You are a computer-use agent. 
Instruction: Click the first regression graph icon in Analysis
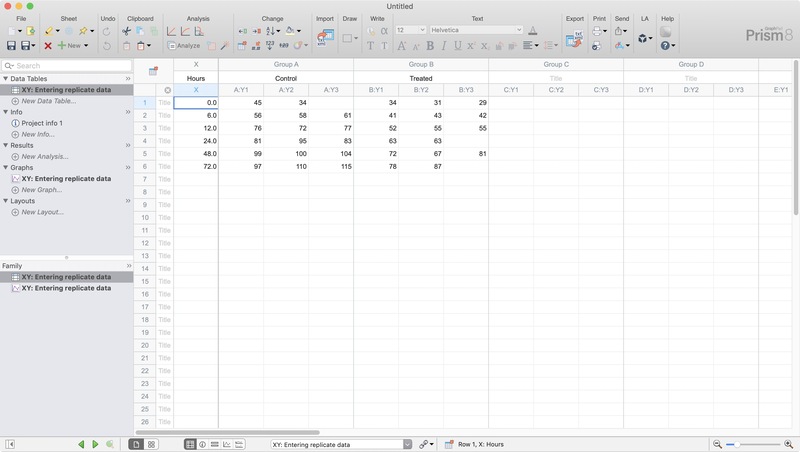(x=171, y=31)
